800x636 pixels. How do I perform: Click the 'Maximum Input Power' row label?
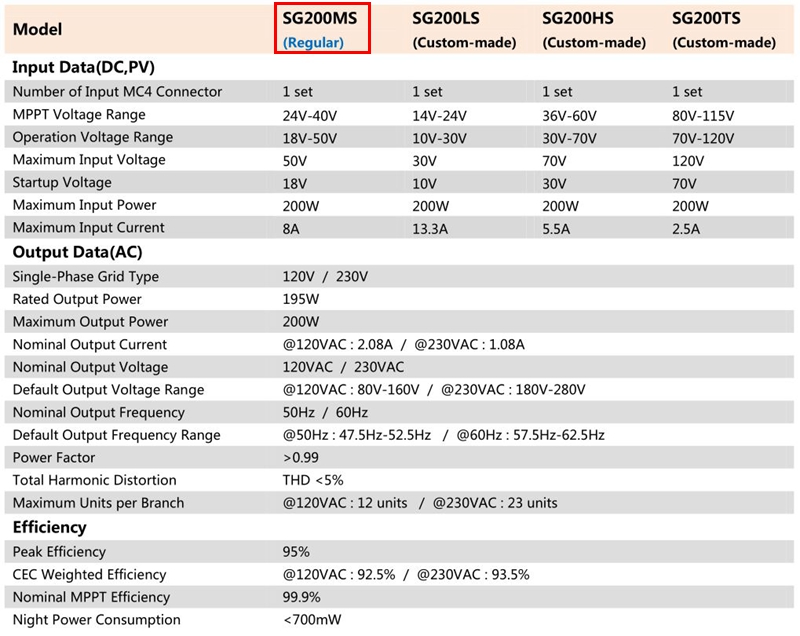pyautogui.click(x=84, y=205)
